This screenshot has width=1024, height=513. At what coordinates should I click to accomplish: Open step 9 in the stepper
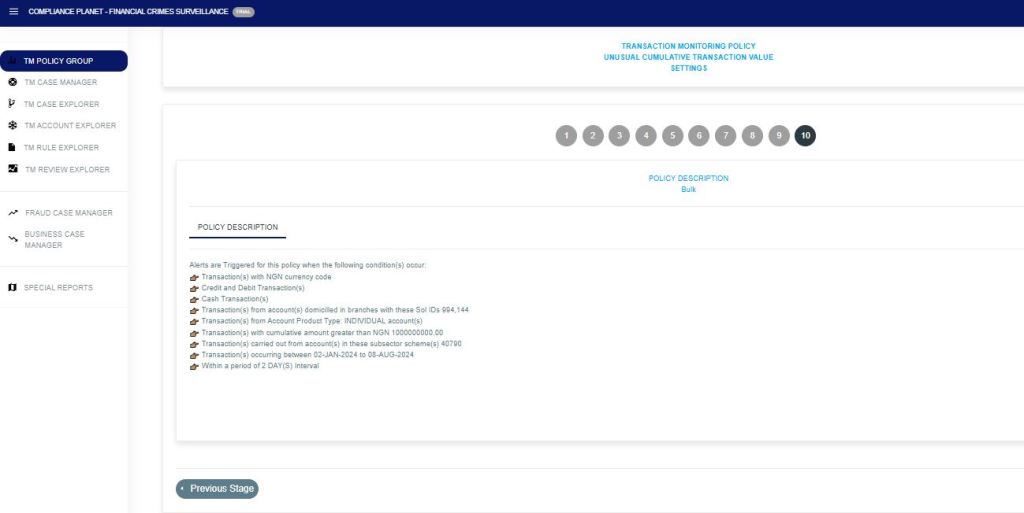click(x=779, y=136)
